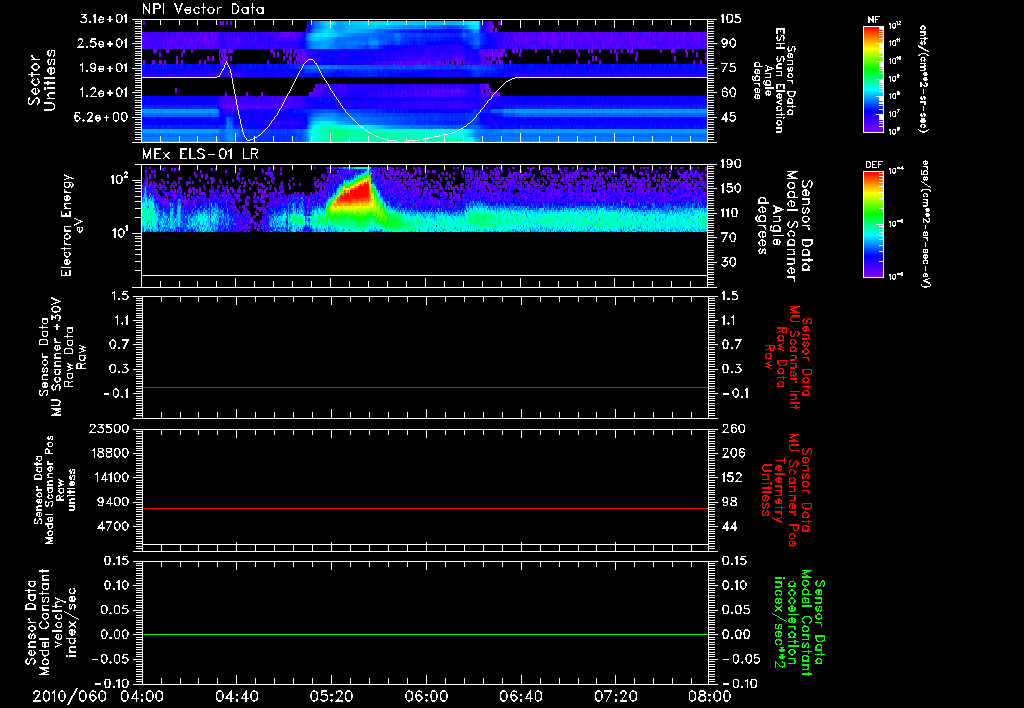Click the '9400' scanner position tick label
Screen dimensions: 1024x708
(114, 502)
